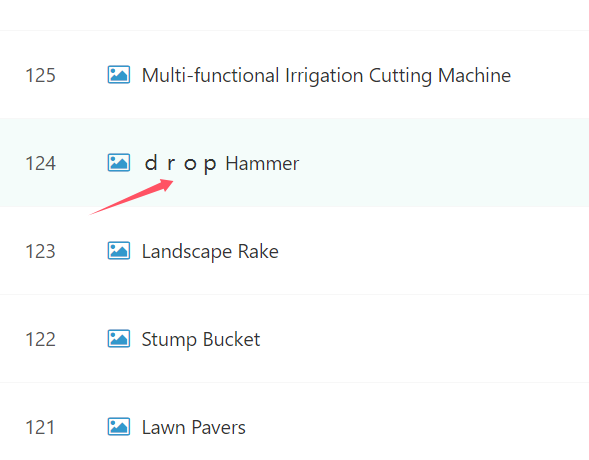Select ID number 122
This screenshot has height=460, width=589.
pyautogui.click(x=40, y=339)
